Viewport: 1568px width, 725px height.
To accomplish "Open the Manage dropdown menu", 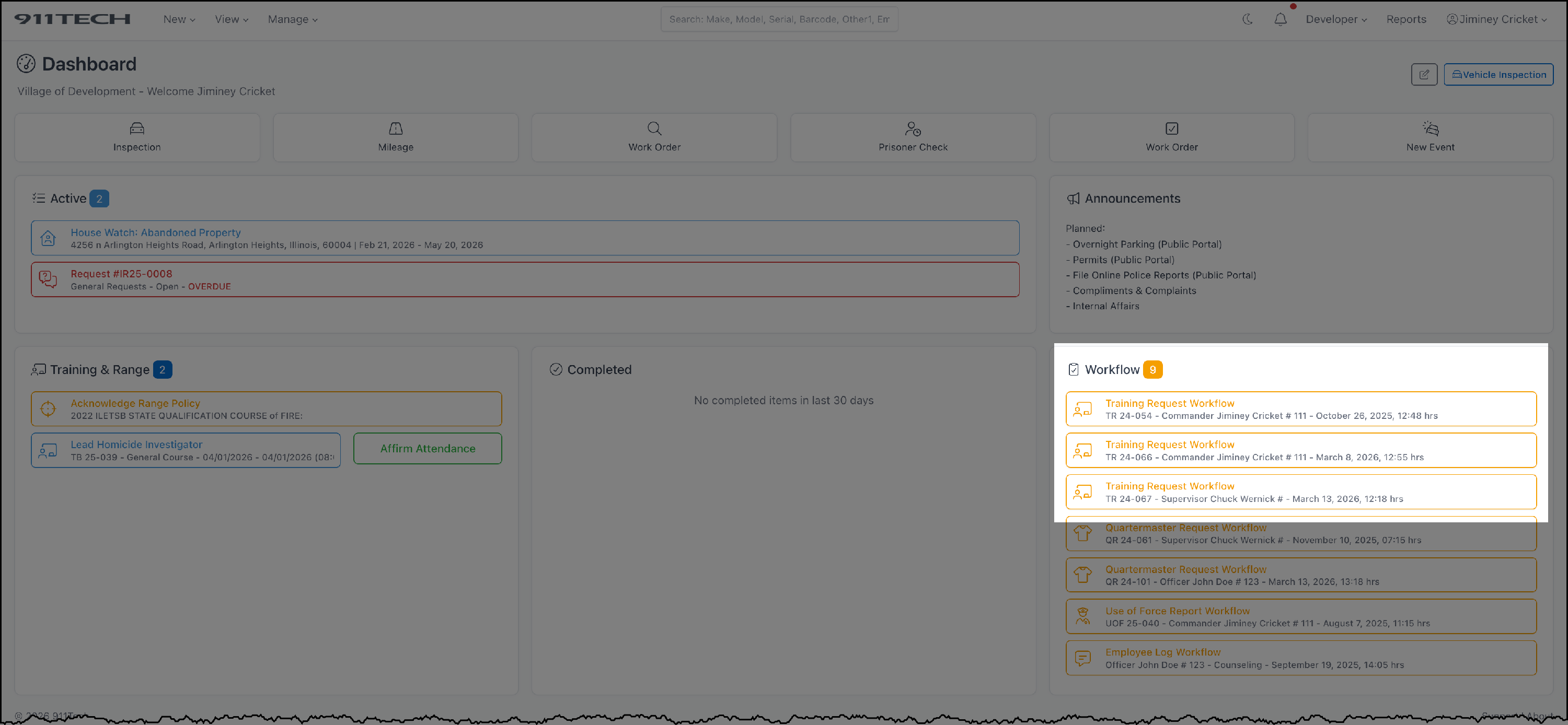I will tap(292, 19).
